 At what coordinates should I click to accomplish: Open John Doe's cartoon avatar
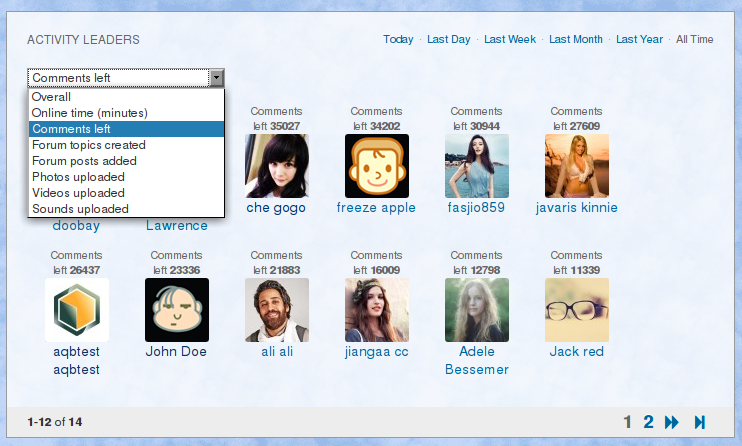pos(177,310)
